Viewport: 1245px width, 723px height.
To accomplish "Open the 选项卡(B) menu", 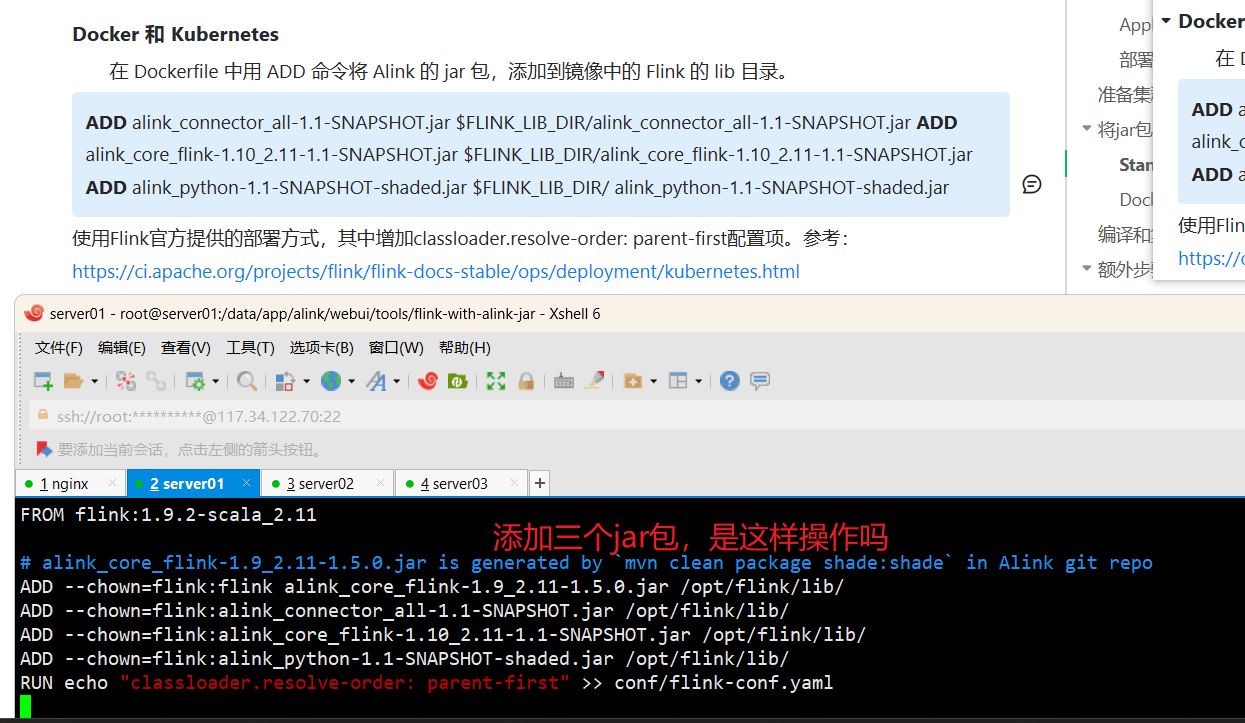I will pyautogui.click(x=322, y=348).
